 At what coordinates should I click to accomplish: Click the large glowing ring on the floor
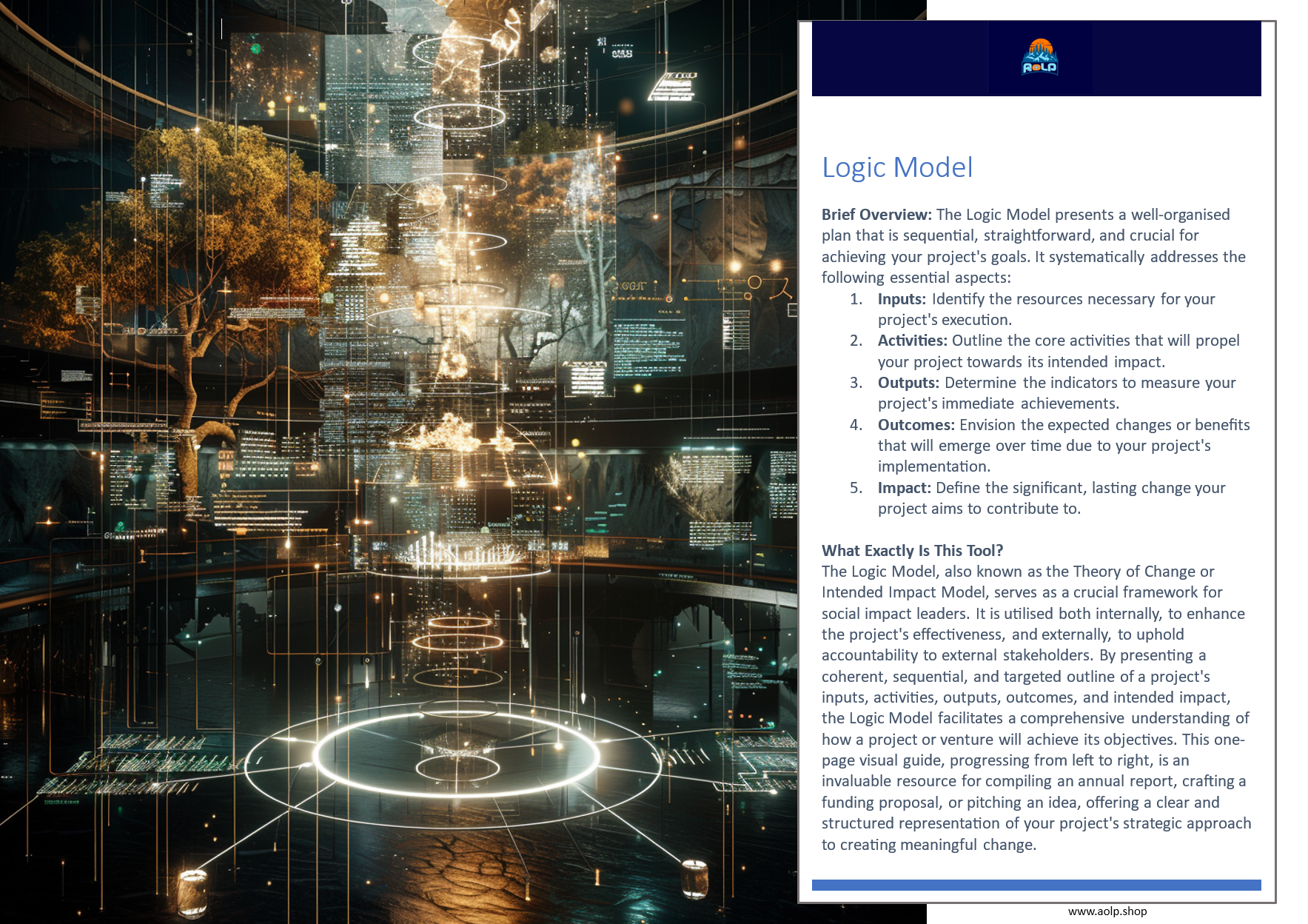[457, 755]
